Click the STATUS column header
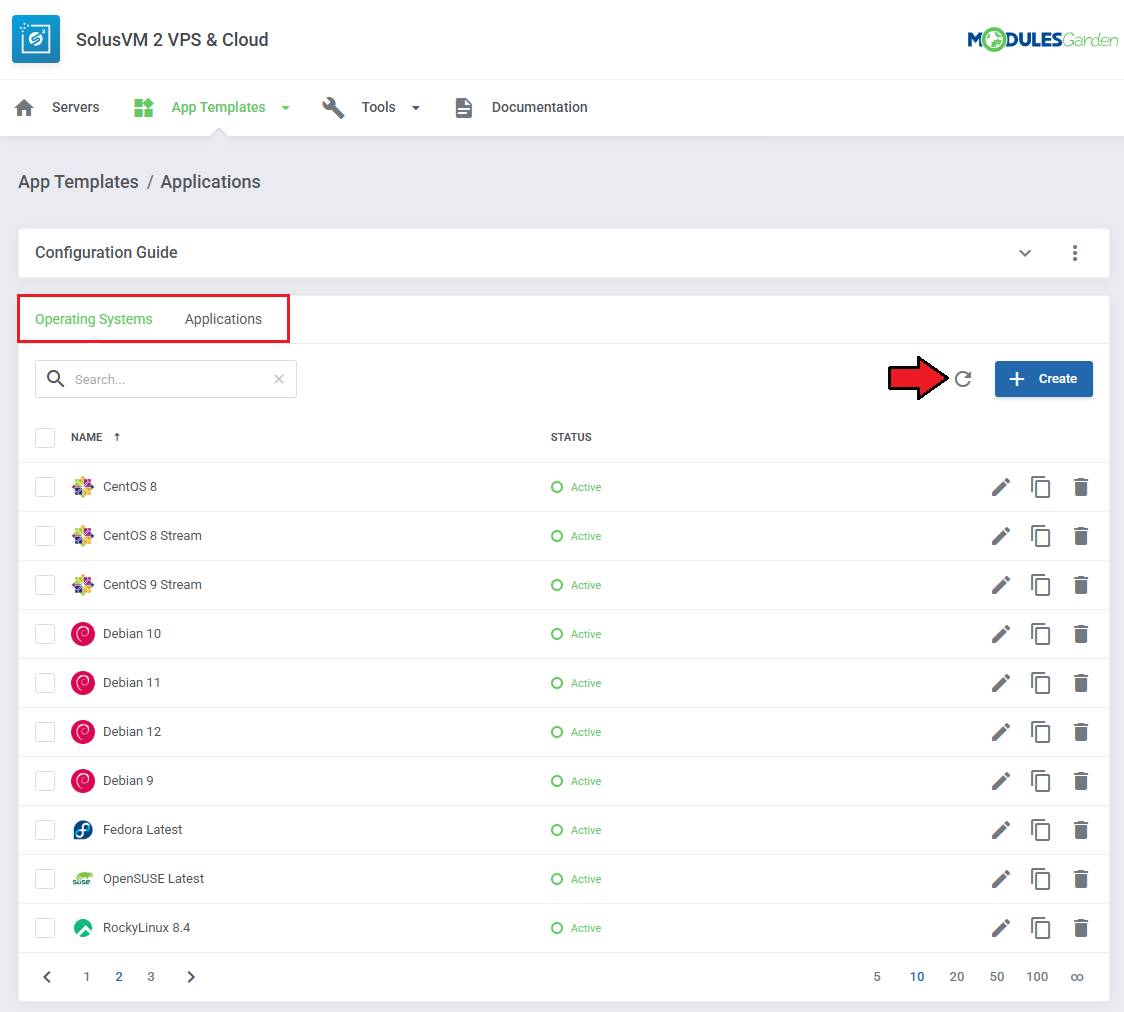 pos(571,437)
